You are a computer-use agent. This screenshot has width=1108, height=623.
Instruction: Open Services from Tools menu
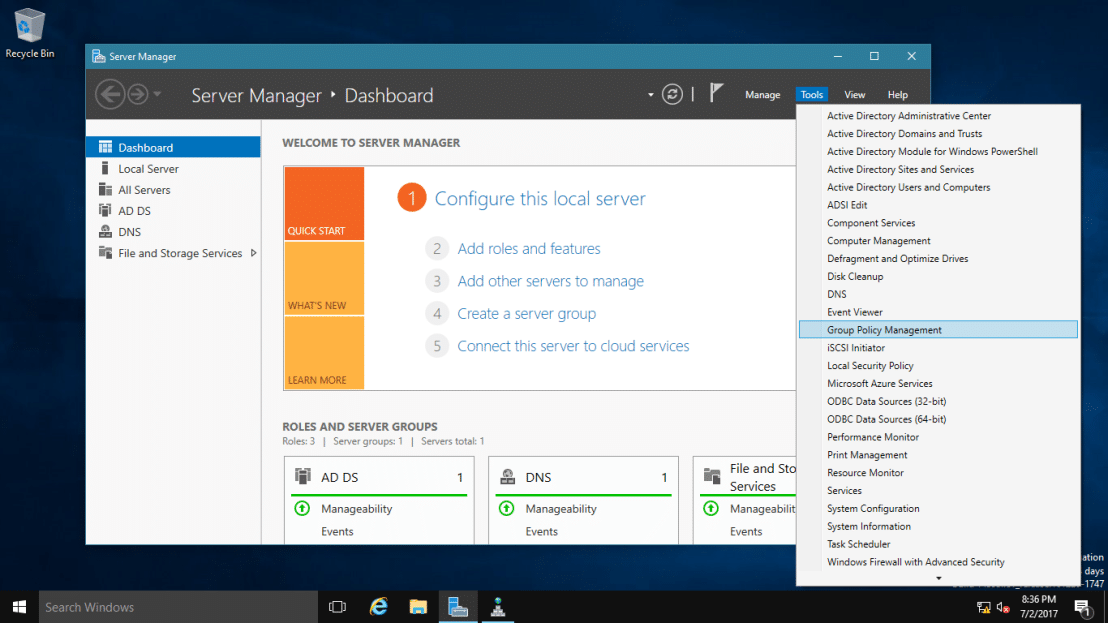[x=938, y=490]
